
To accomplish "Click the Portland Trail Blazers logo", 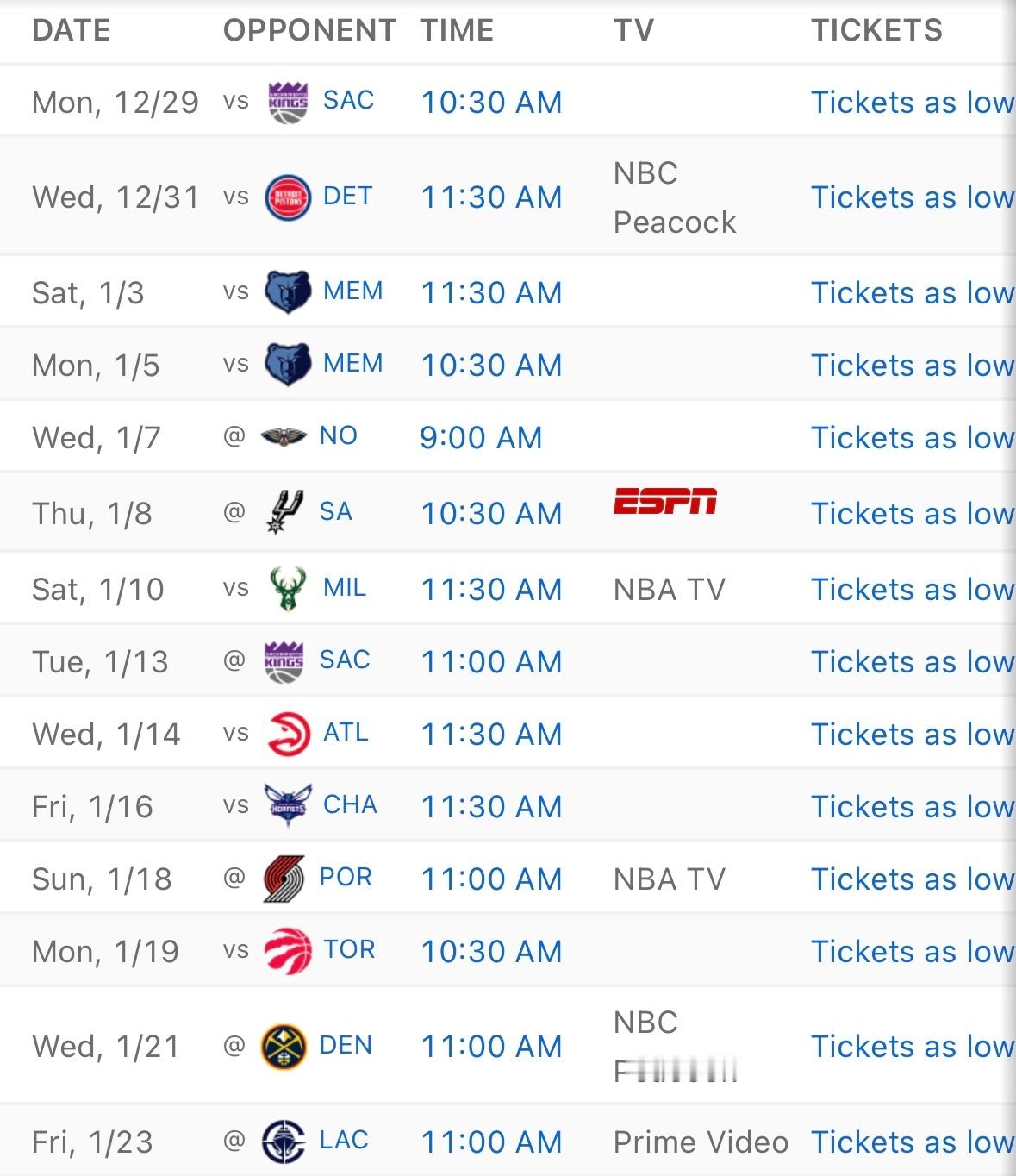I will pyautogui.click(x=284, y=879).
